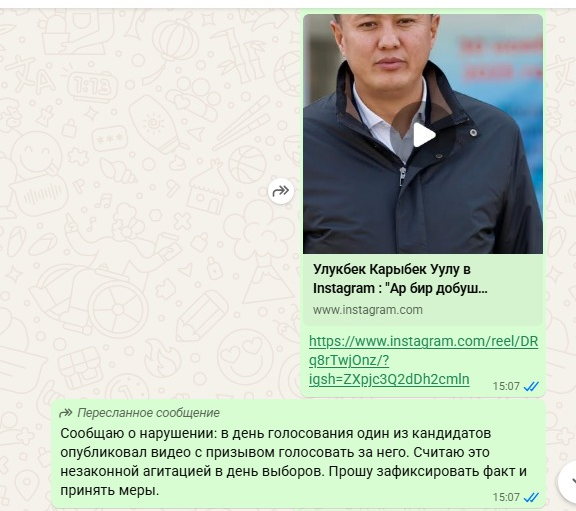
Task: Click the closing words принять меры. in the message
Action: point(109,490)
